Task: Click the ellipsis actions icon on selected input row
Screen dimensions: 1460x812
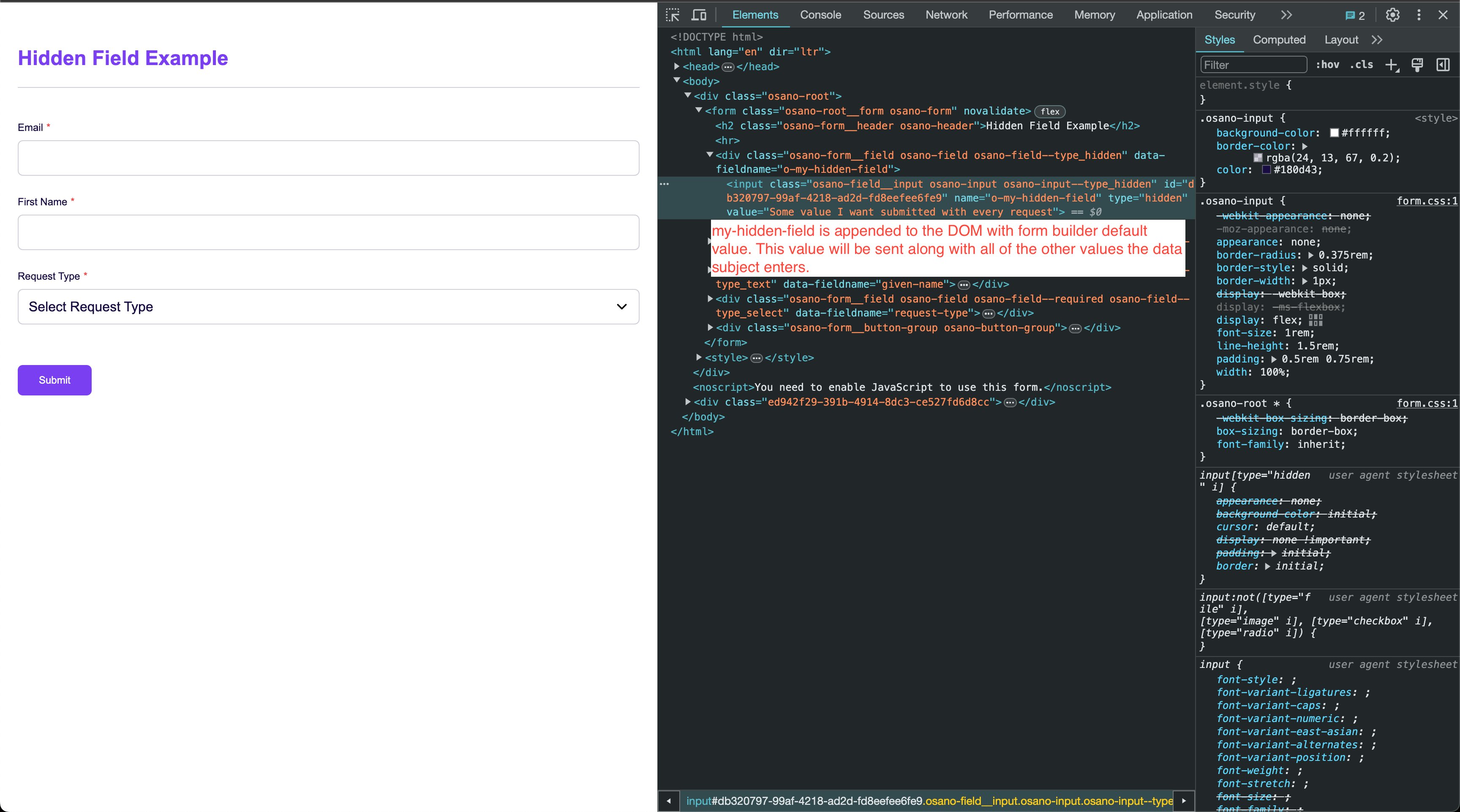Action: [x=664, y=184]
